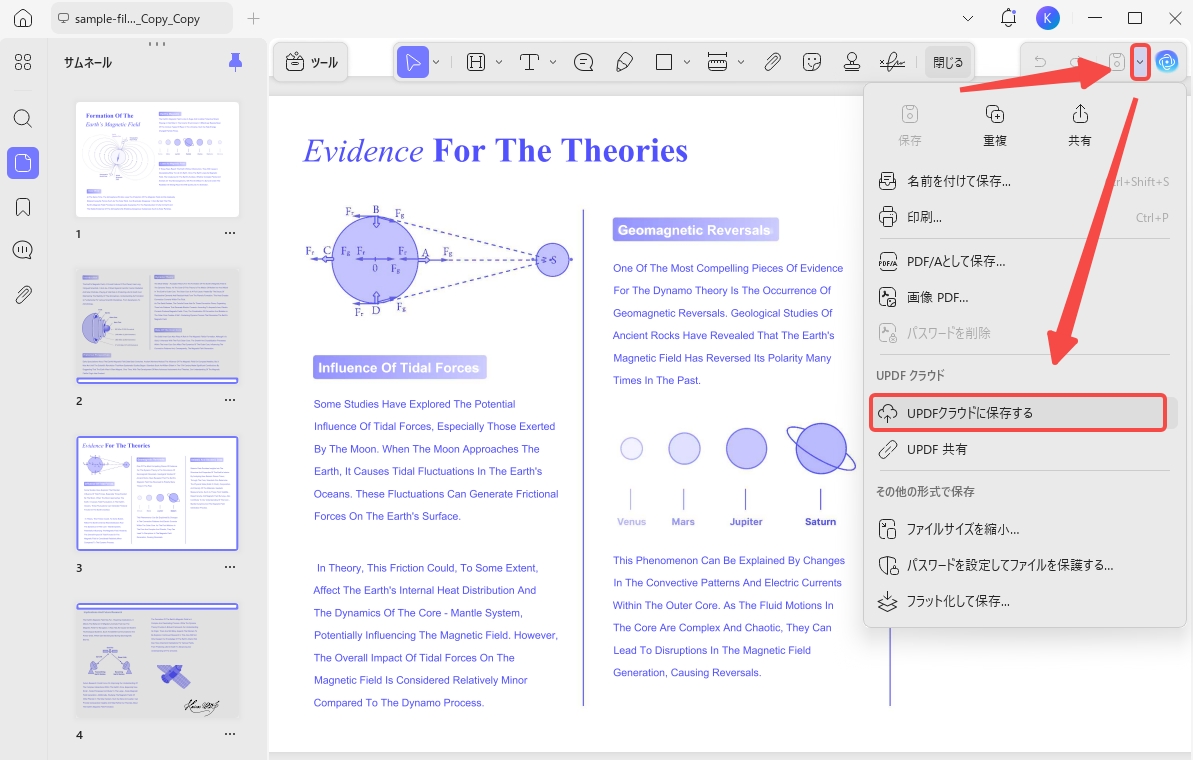Choose the text highlight tool
The height and width of the screenshot is (760, 1193).
tap(476, 62)
